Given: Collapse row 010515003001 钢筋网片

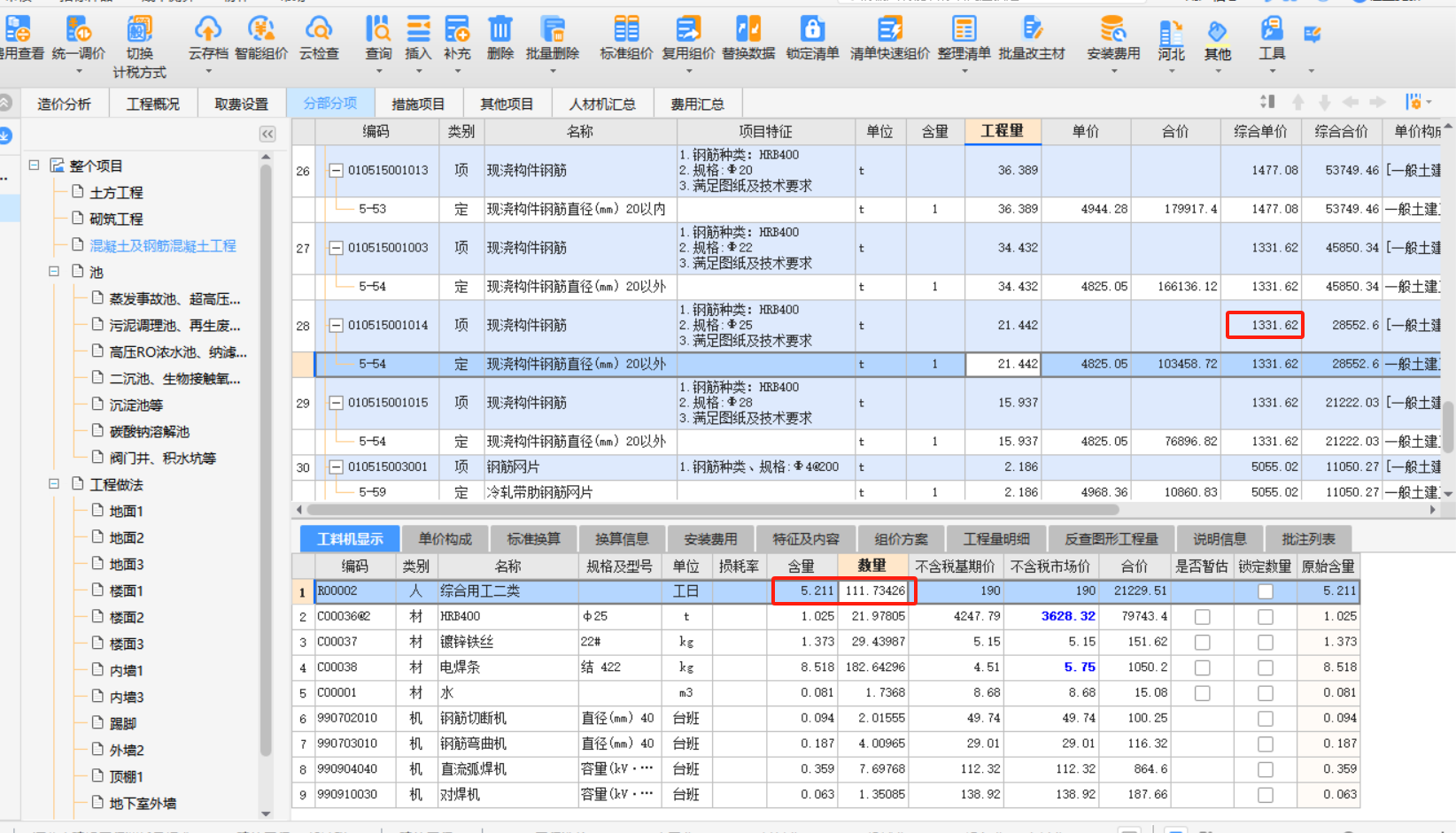Looking at the screenshot, I should point(336,467).
